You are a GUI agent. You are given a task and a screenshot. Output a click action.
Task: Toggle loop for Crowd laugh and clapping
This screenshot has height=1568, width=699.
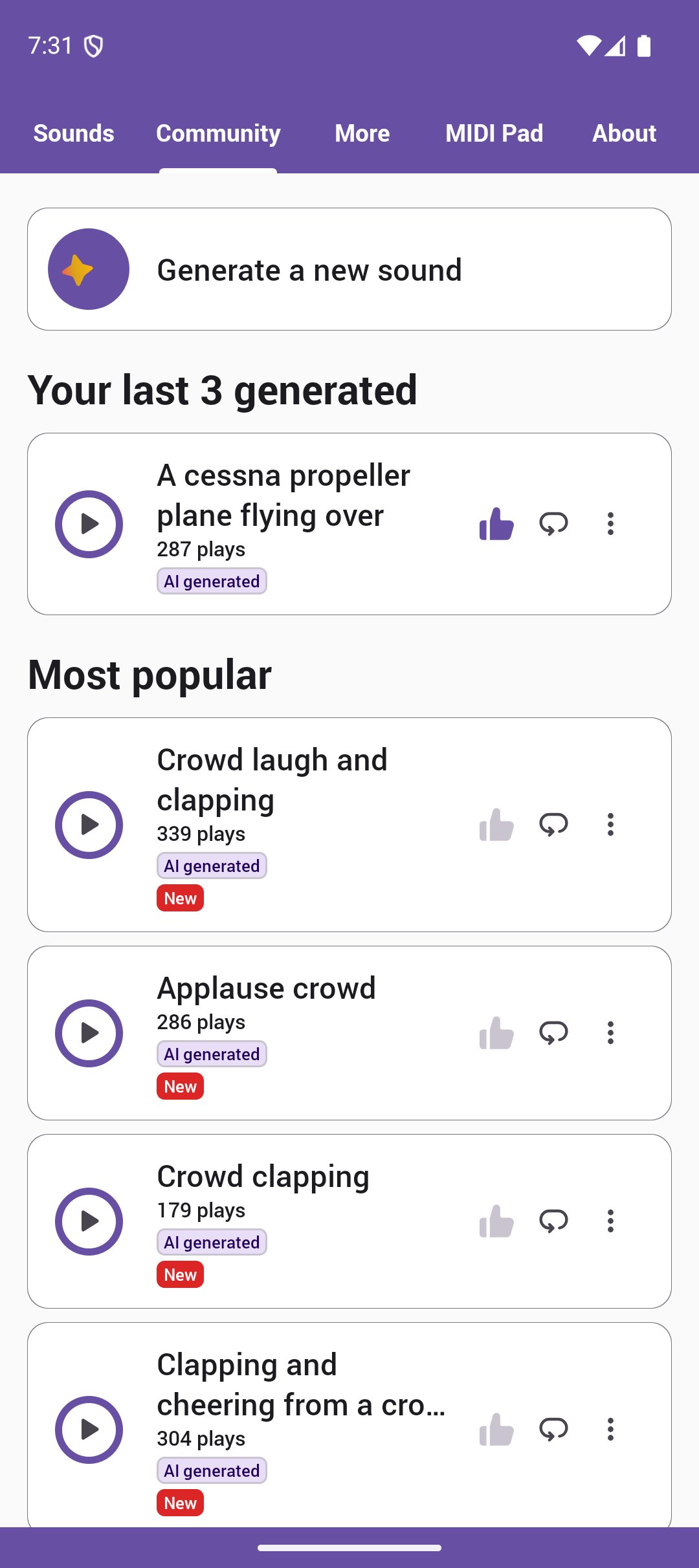point(553,825)
